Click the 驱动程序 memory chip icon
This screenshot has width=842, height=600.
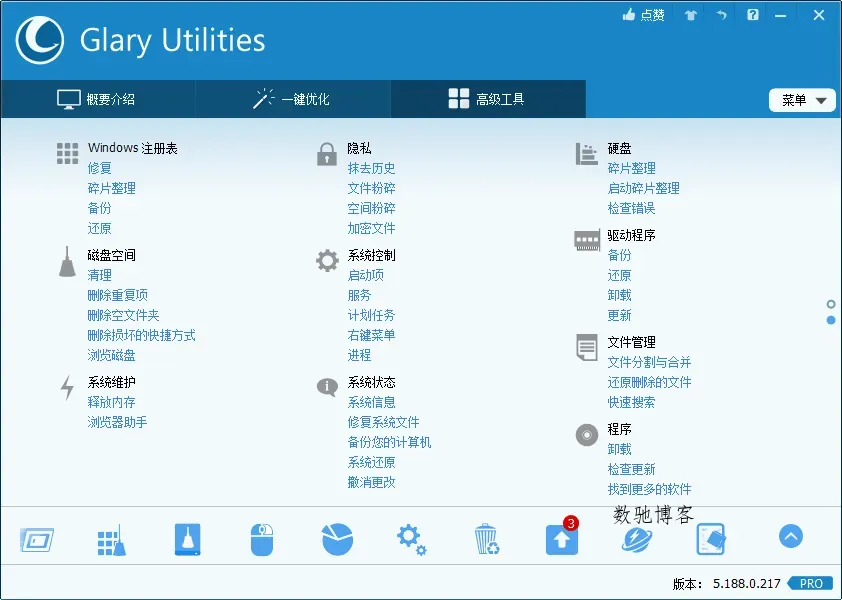coord(587,241)
